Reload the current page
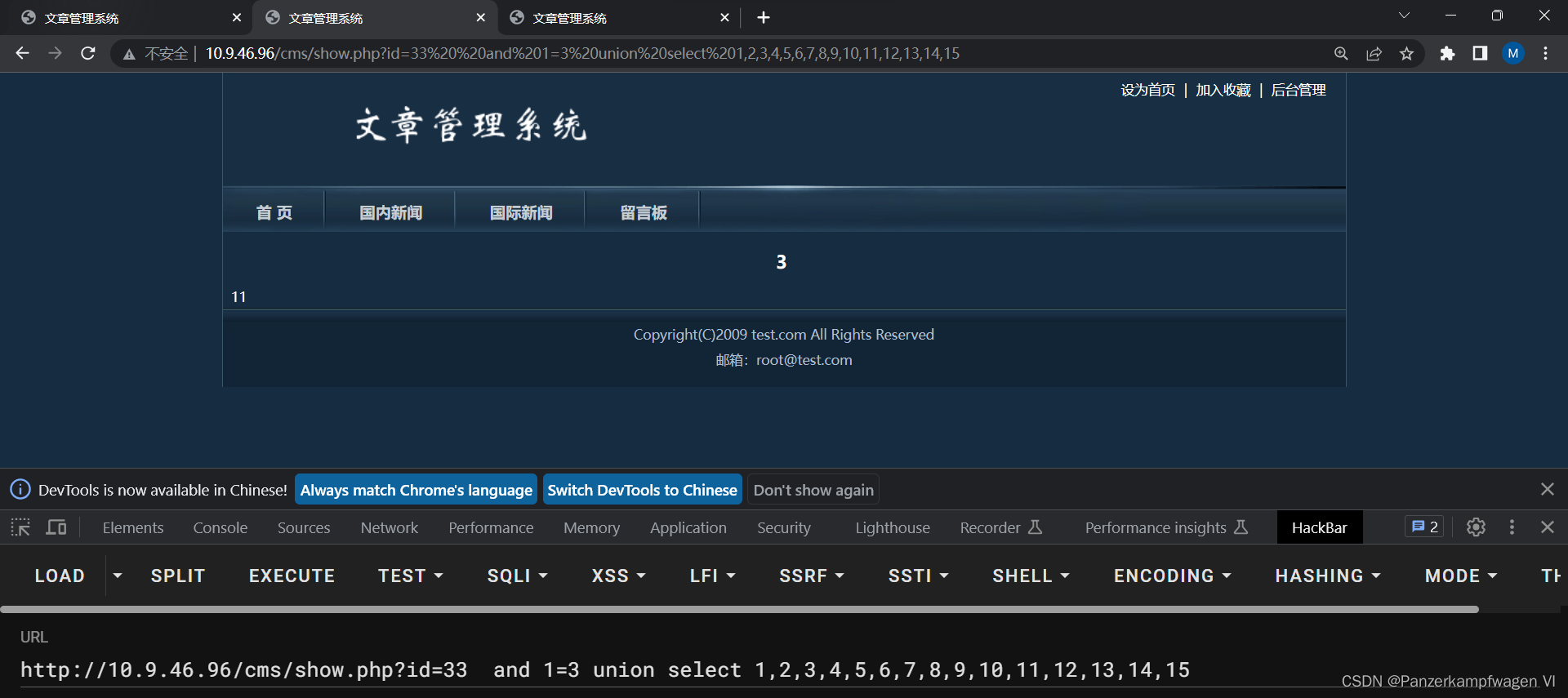Image resolution: width=1568 pixels, height=698 pixels. [88, 53]
